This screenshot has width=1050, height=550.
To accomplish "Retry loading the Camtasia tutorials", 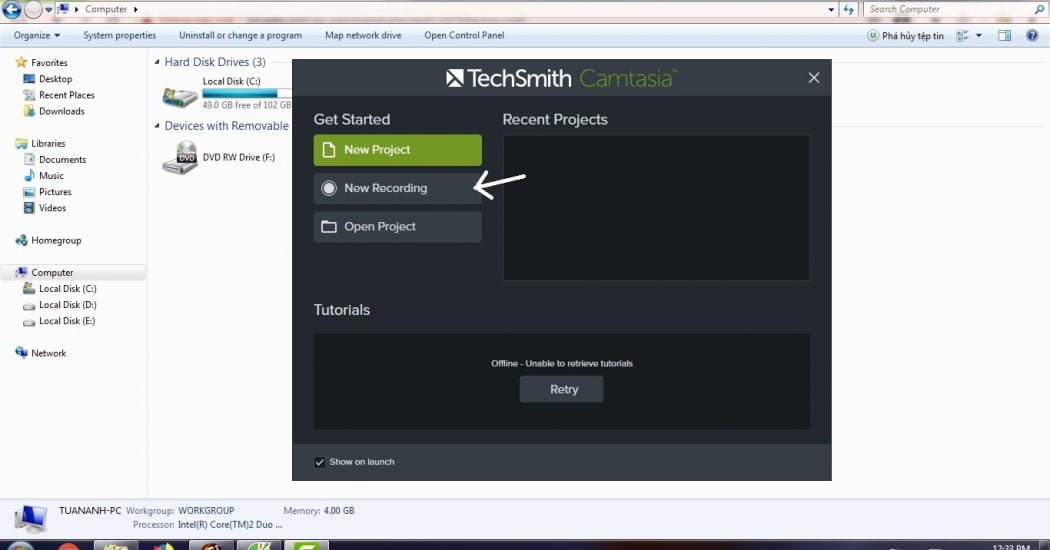I will click(561, 389).
